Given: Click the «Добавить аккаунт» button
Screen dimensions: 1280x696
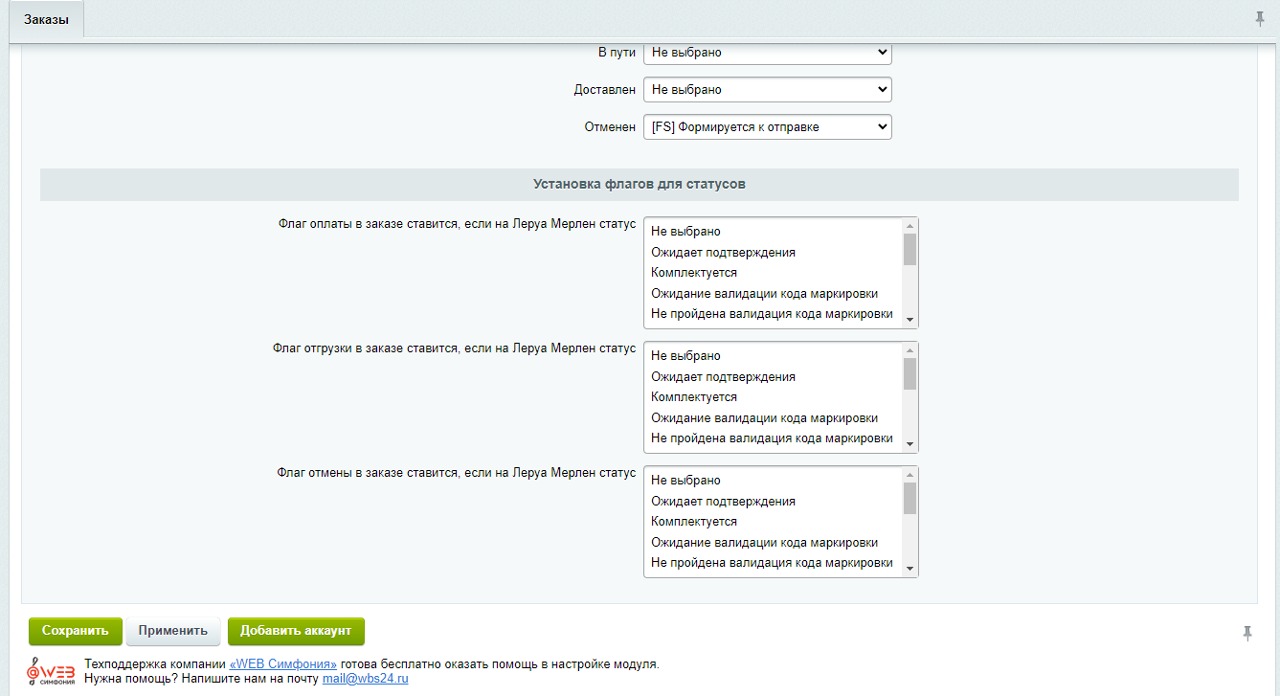Looking at the screenshot, I should click(296, 631).
